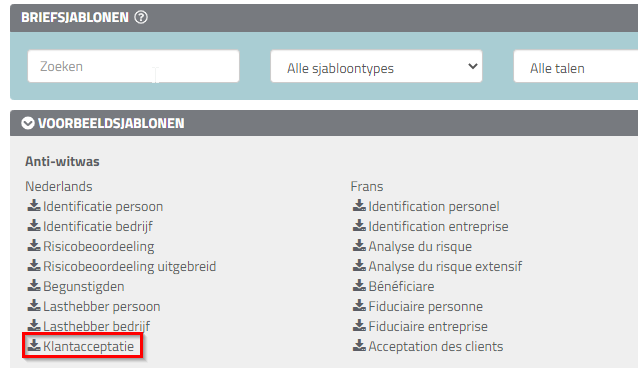Collapse the Voorbeeldsjablonen section
Screen dimensions: 638x368
click(28, 123)
